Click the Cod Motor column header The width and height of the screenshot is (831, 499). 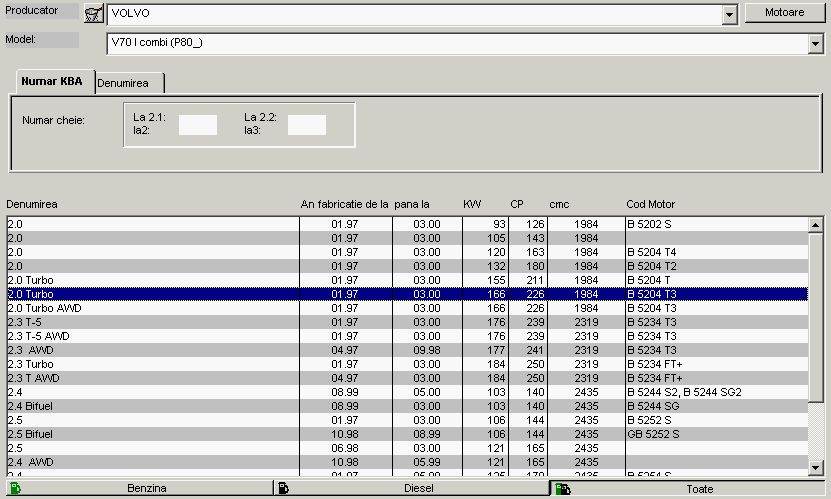click(x=650, y=204)
